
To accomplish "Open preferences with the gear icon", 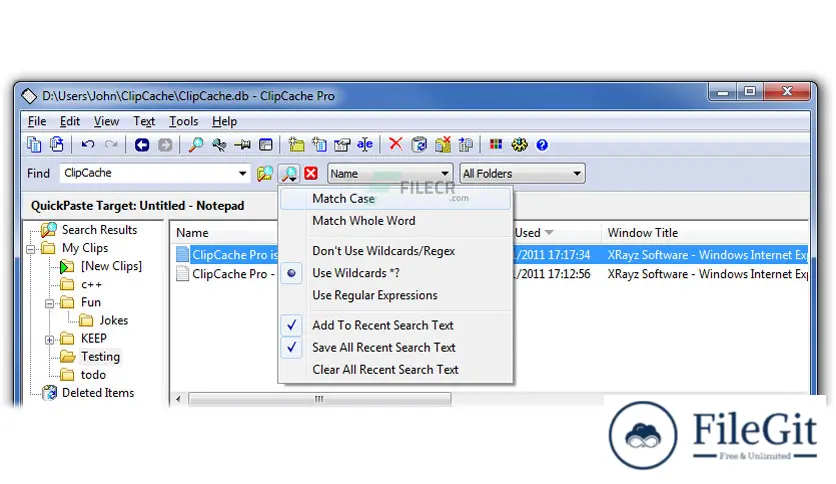I will (519, 144).
